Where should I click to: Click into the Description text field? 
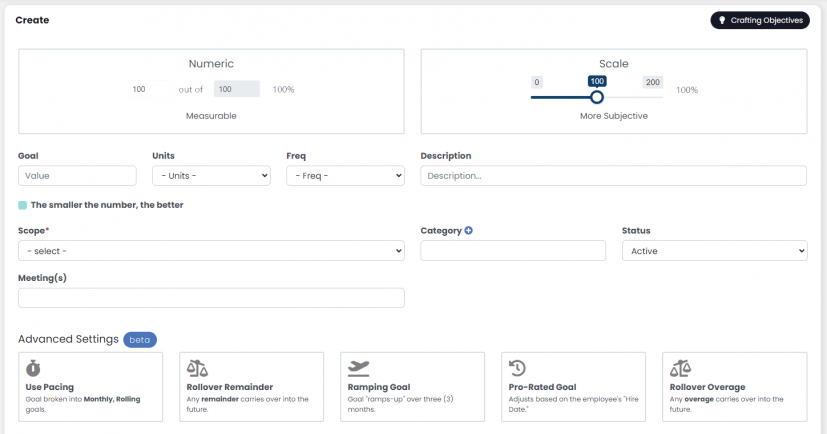pos(613,175)
